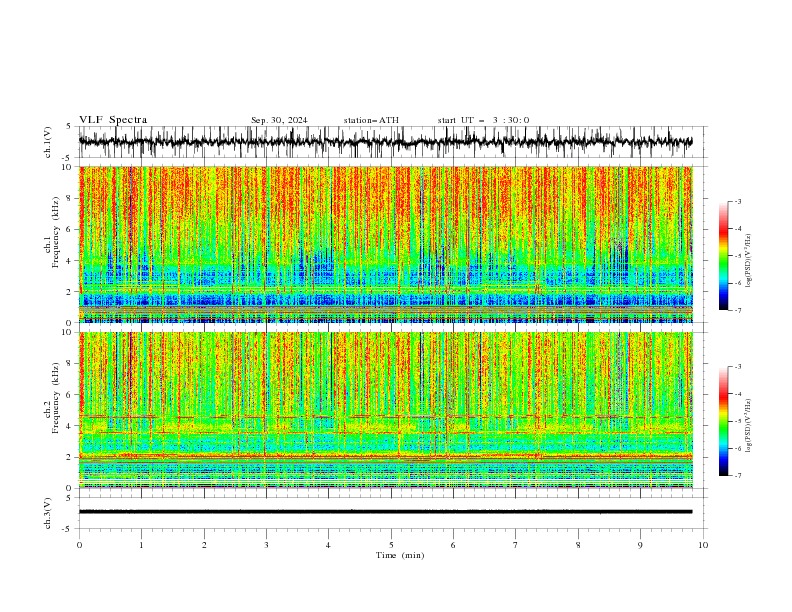The image size is (792, 612).
Task: Click the "-4" tick on ch.2 colorbar
Action: (x=737, y=394)
